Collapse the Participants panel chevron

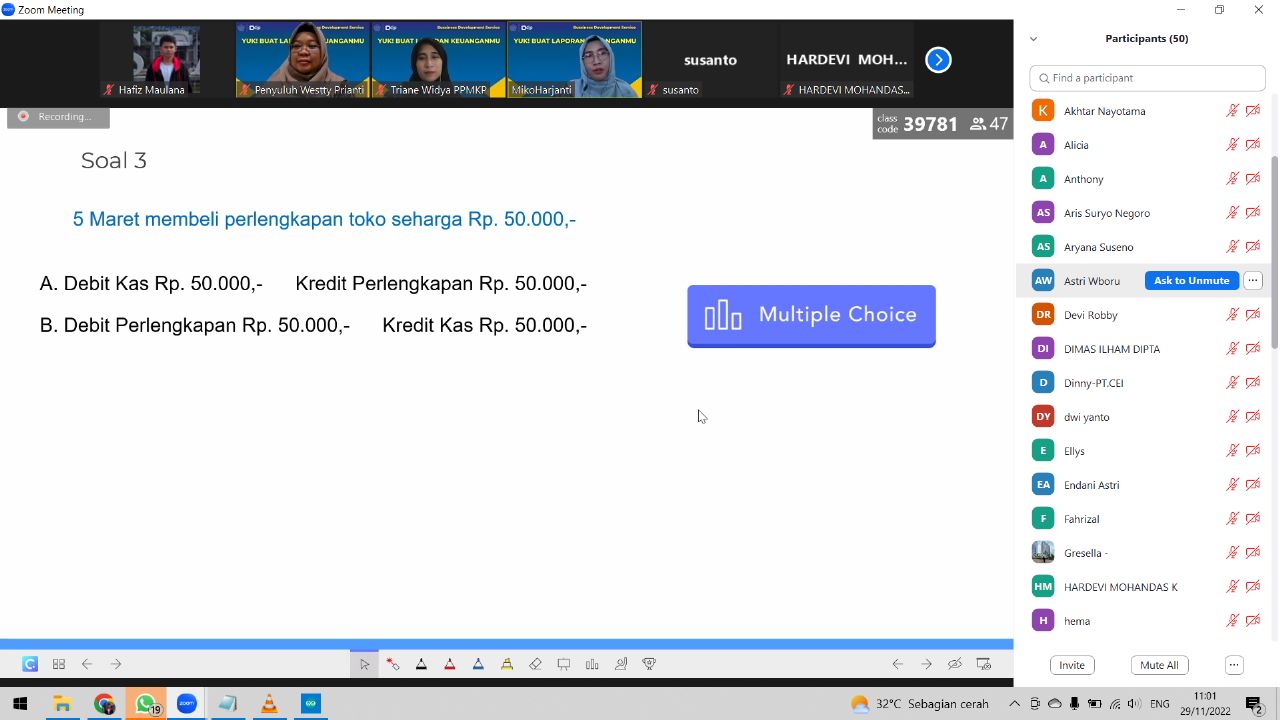[x=1033, y=39]
